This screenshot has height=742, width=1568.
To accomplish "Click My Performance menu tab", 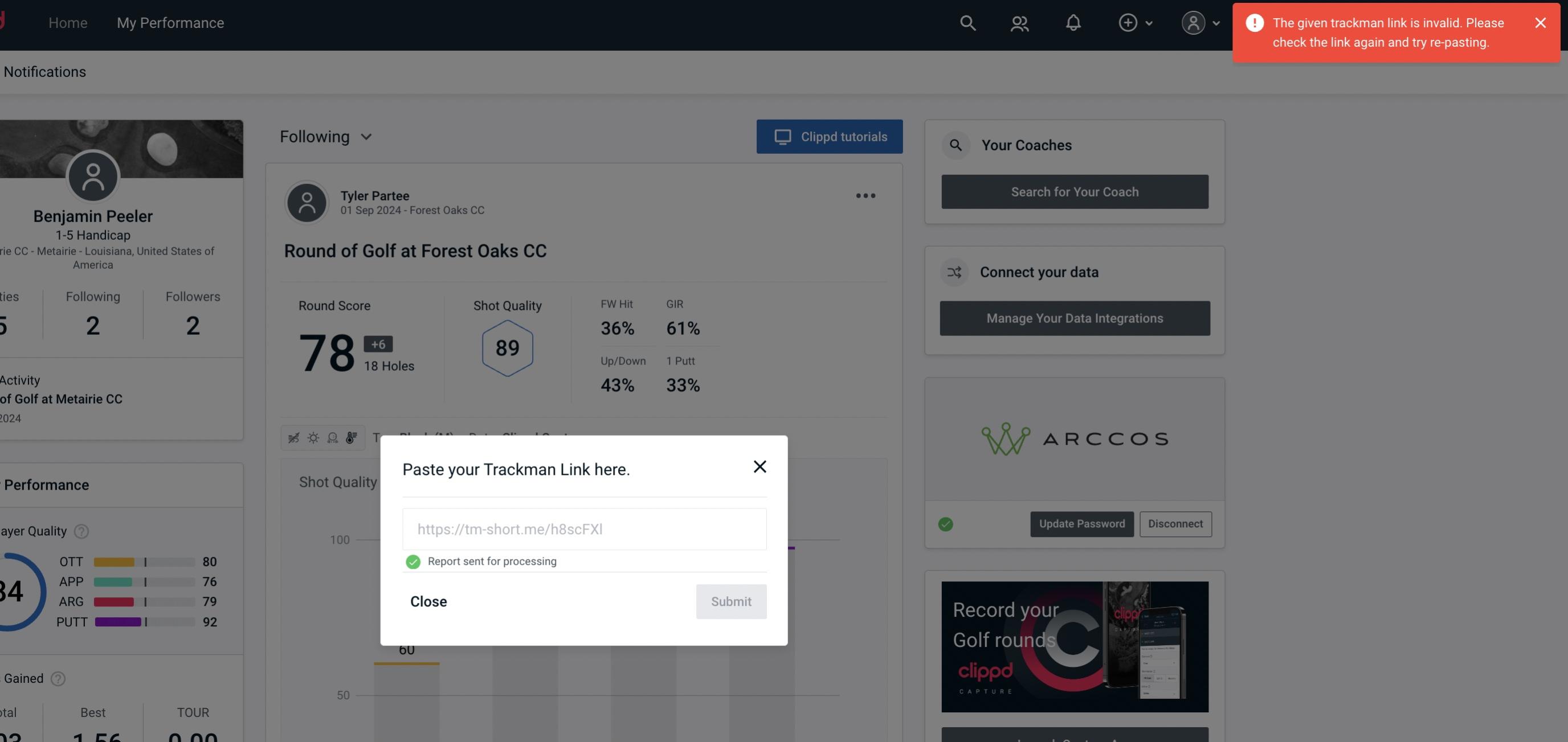I will 170,21.
